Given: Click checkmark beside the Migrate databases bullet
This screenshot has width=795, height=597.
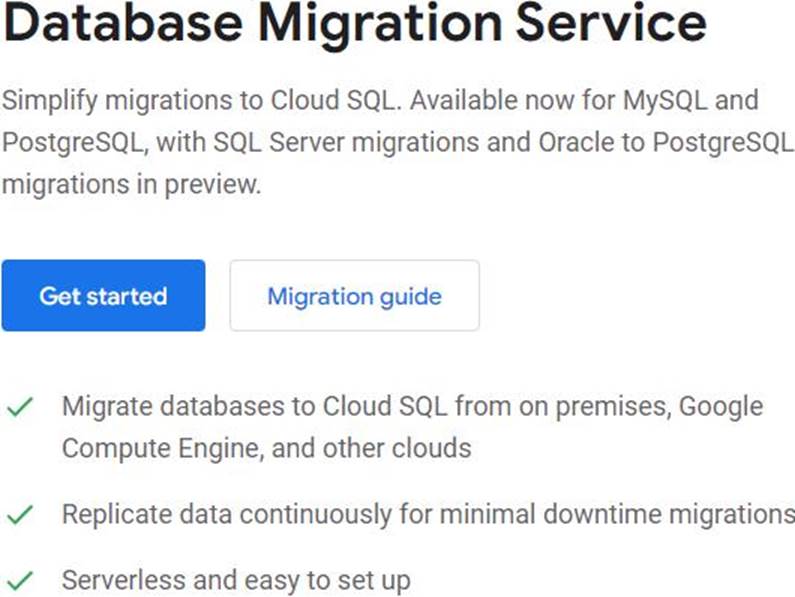Looking at the screenshot, I should [20, 408].
